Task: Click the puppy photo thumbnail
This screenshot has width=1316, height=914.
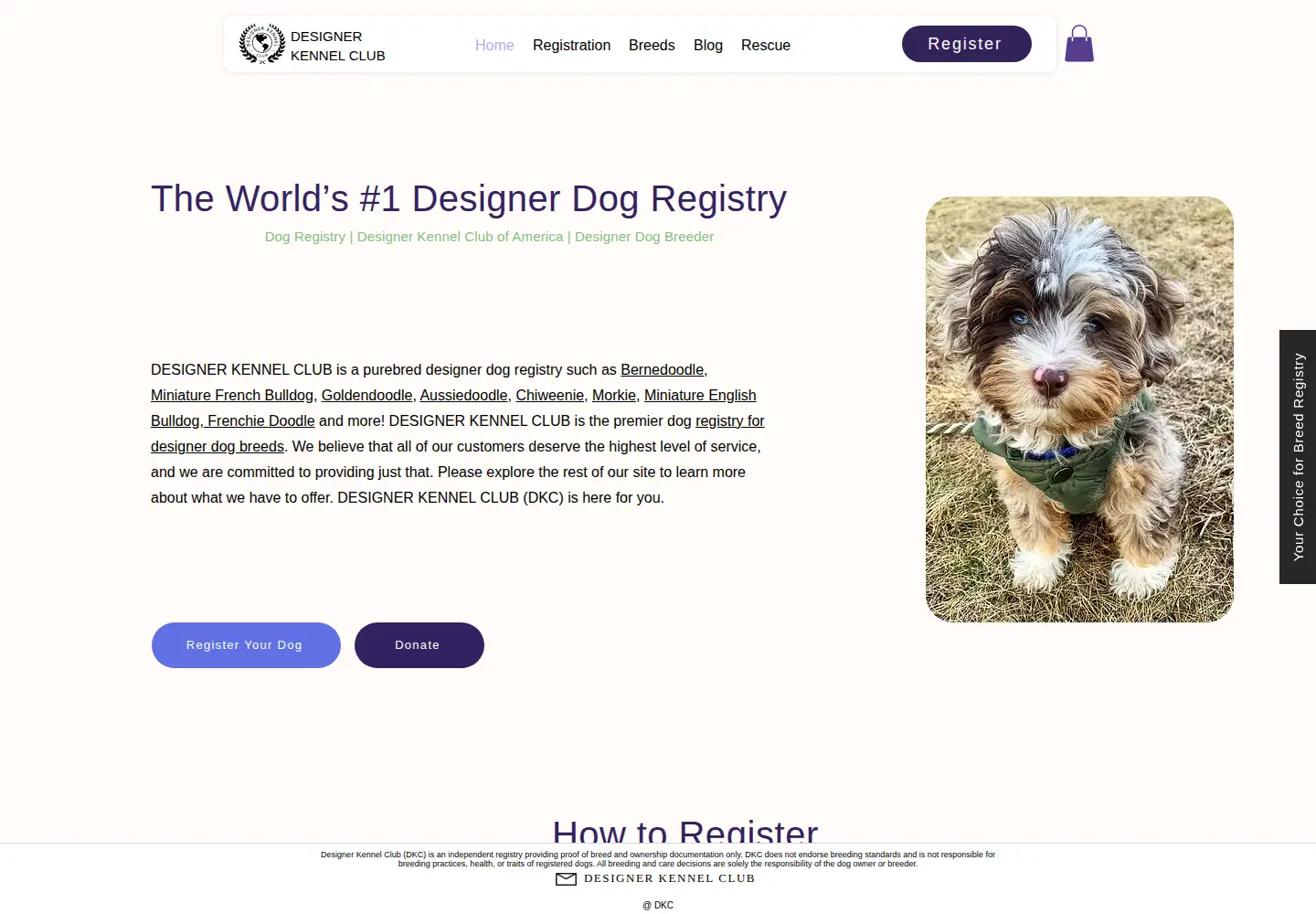Action: 1079,409
